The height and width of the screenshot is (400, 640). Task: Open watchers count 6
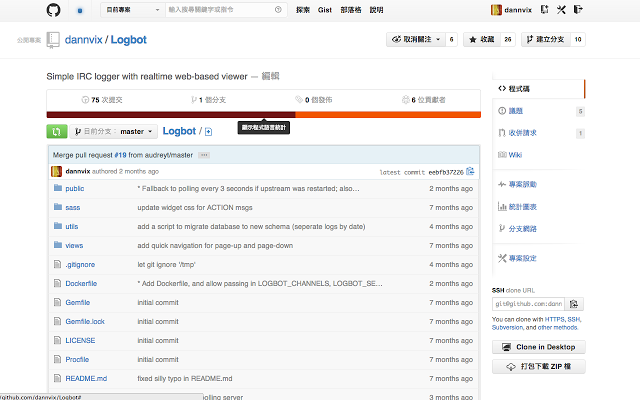click(x=451, y=40)
